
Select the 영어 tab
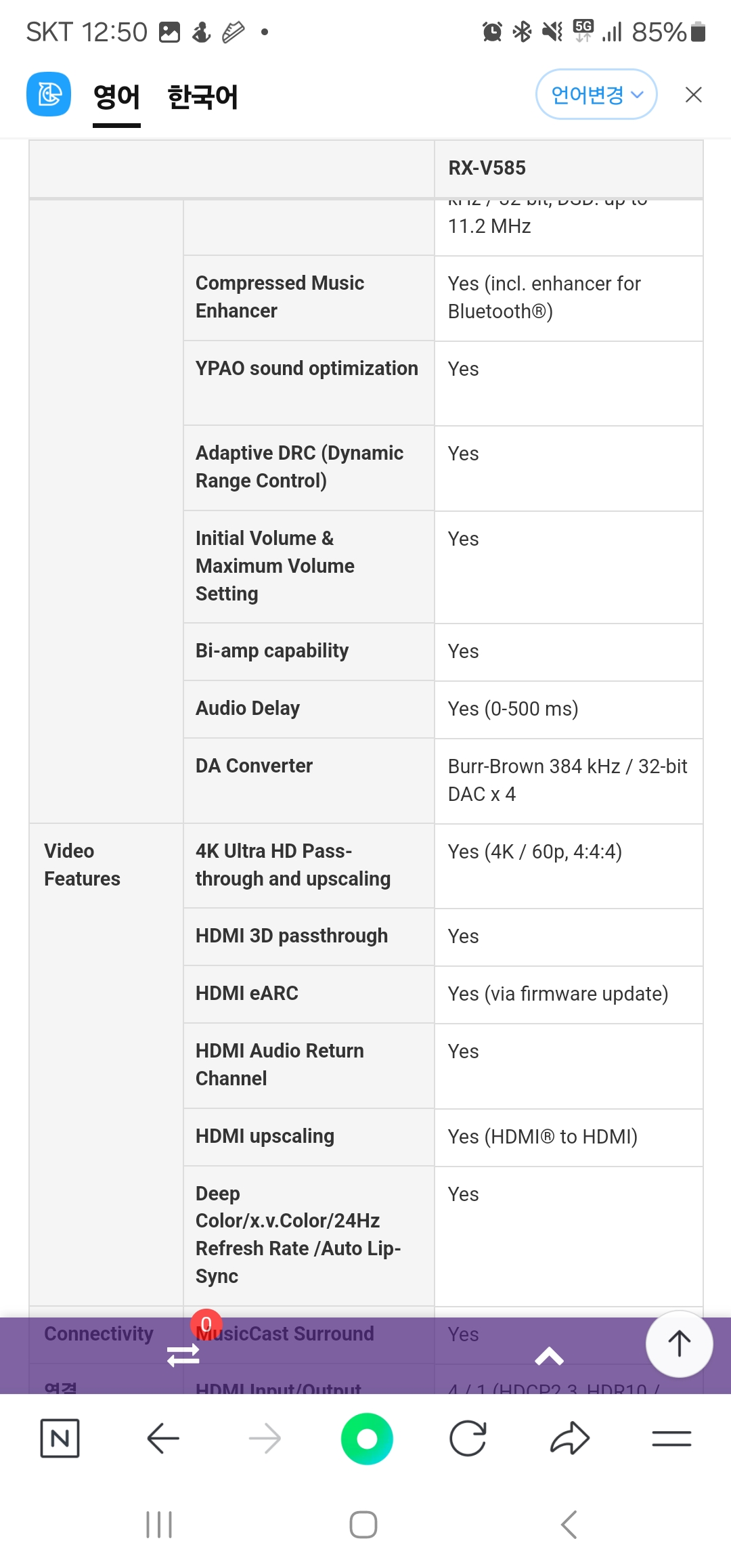click(x=116, y=97)
